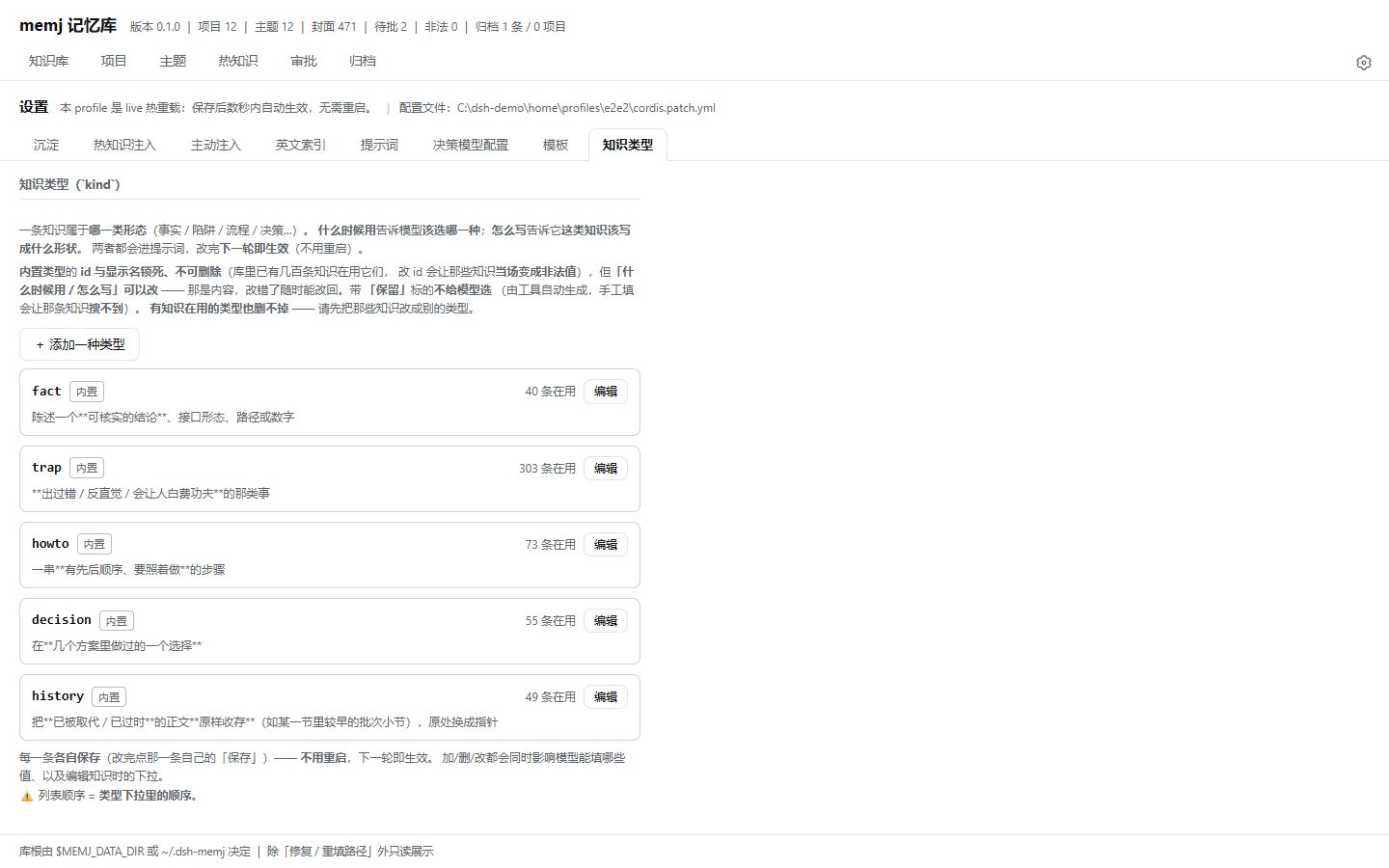Select the 沉淀 settings tab

(x=46, y=145)
